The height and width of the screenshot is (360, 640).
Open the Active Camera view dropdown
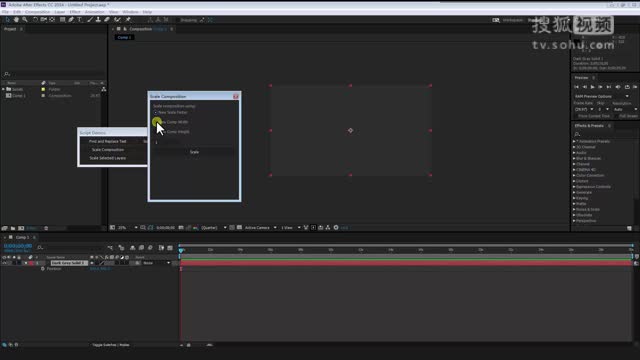pyautogui.click(x=260, y=228)
